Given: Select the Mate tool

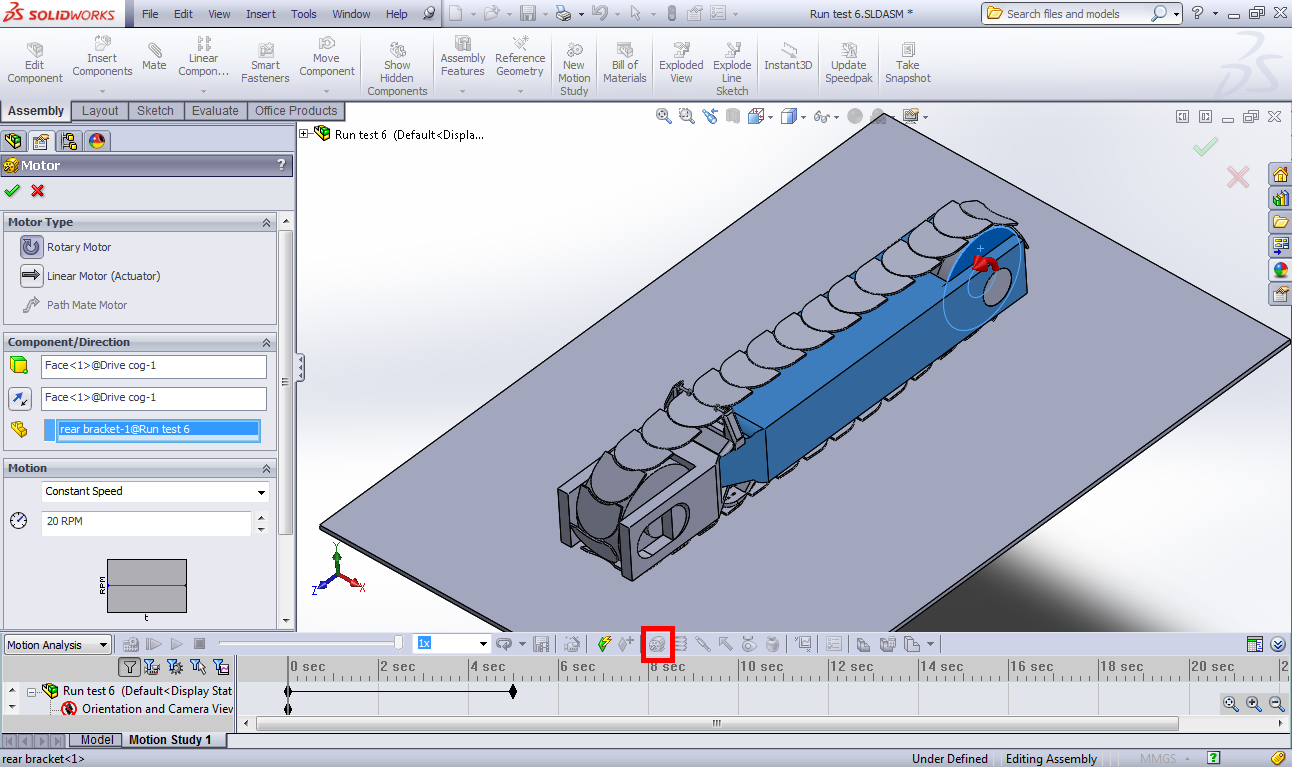Looking at the screenshot, I should tap(154, 57).
